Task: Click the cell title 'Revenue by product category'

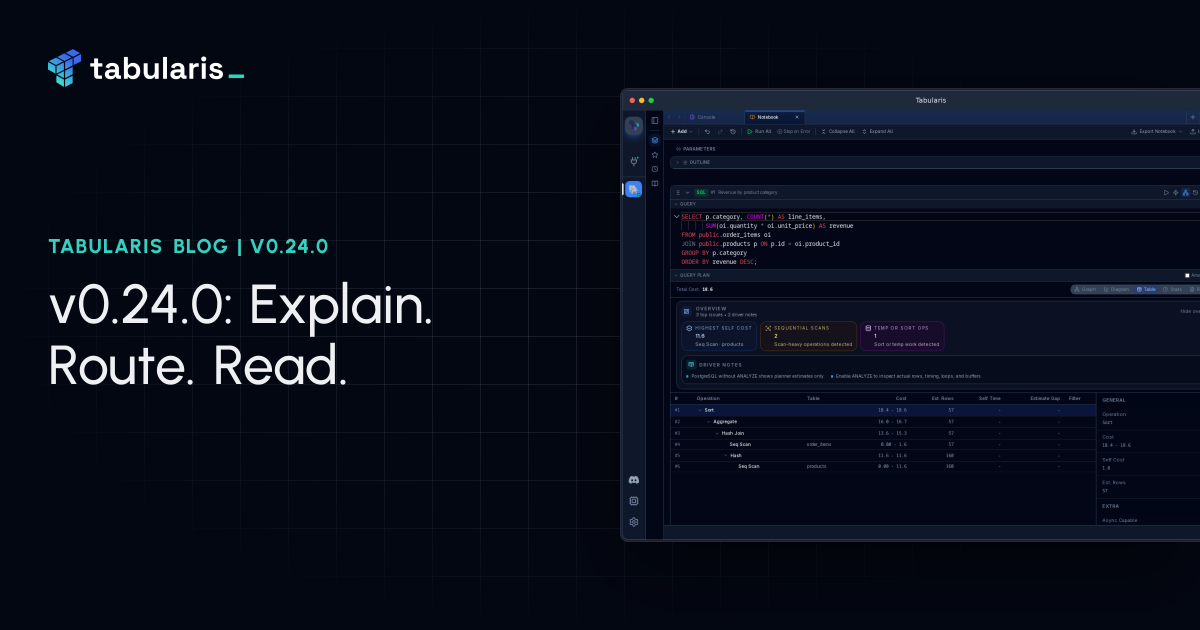Action: click(748, 192)
